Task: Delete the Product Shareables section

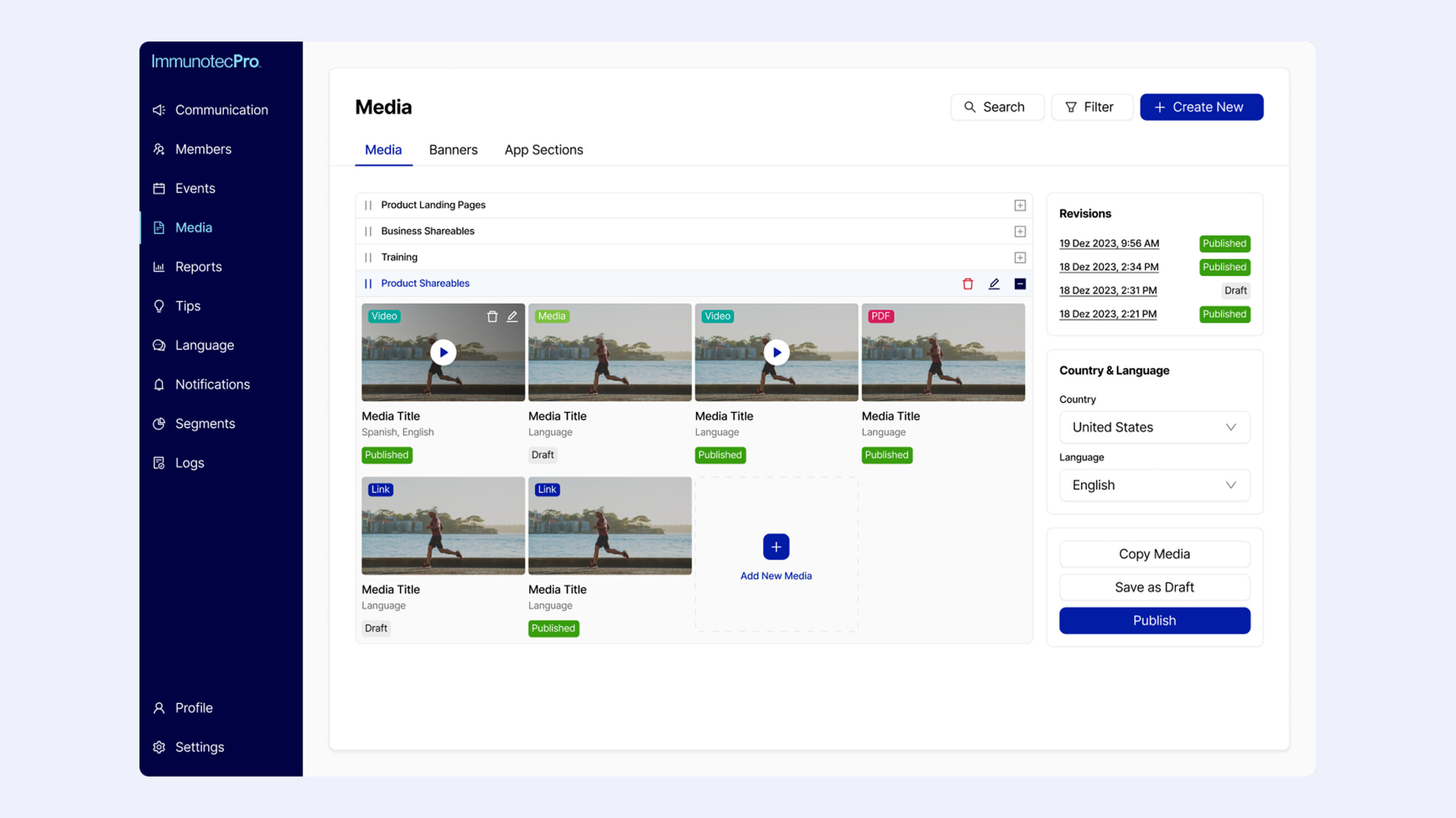Action: click(x=967, y=284)
